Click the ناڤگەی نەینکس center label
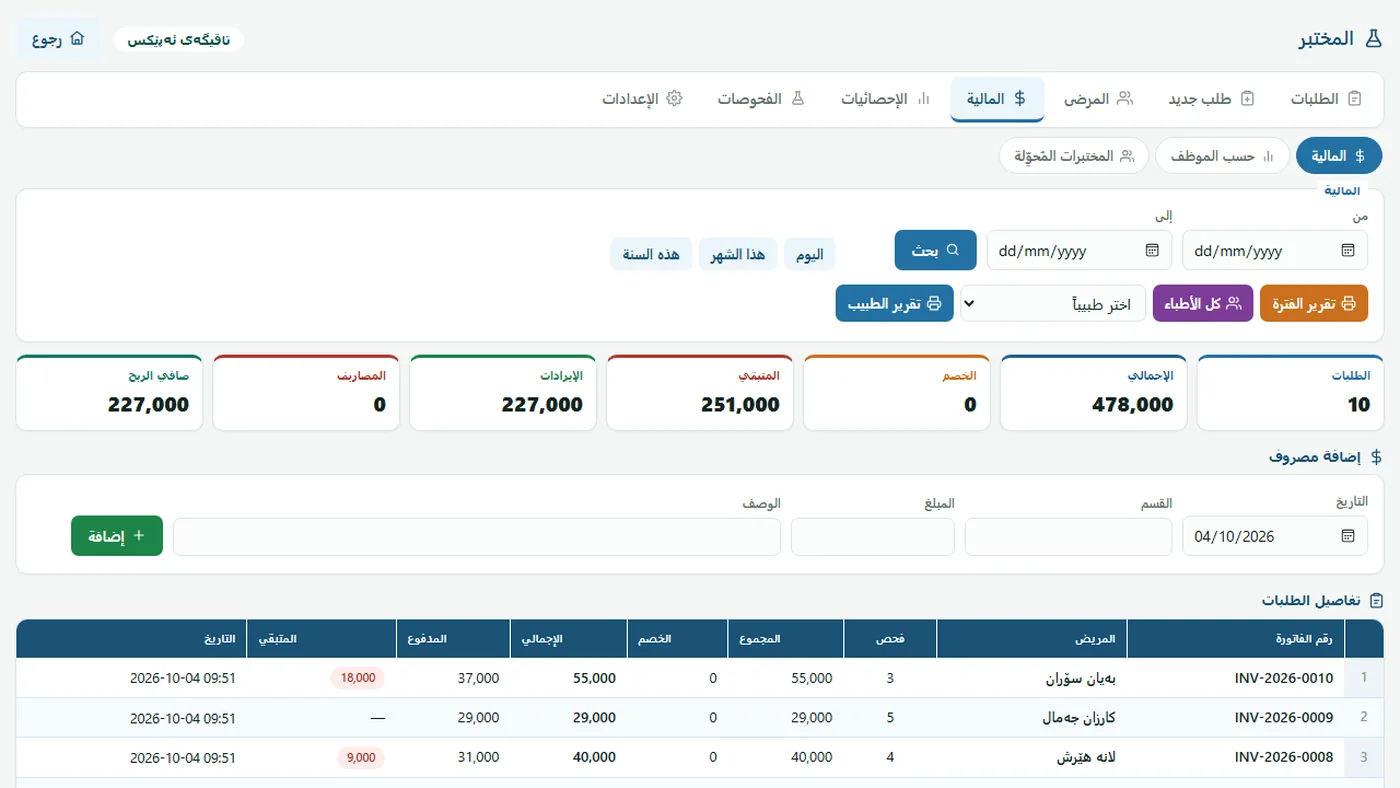 click(x=179, y=40)
